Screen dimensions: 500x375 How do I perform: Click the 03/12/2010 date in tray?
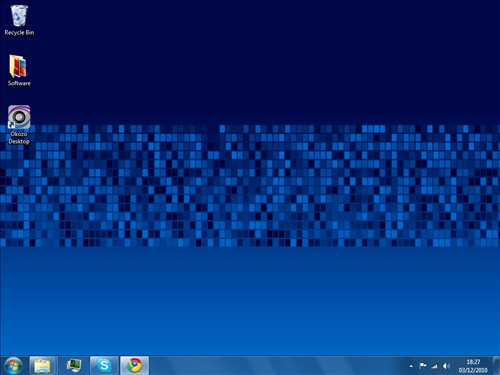(x=473, y=370)
